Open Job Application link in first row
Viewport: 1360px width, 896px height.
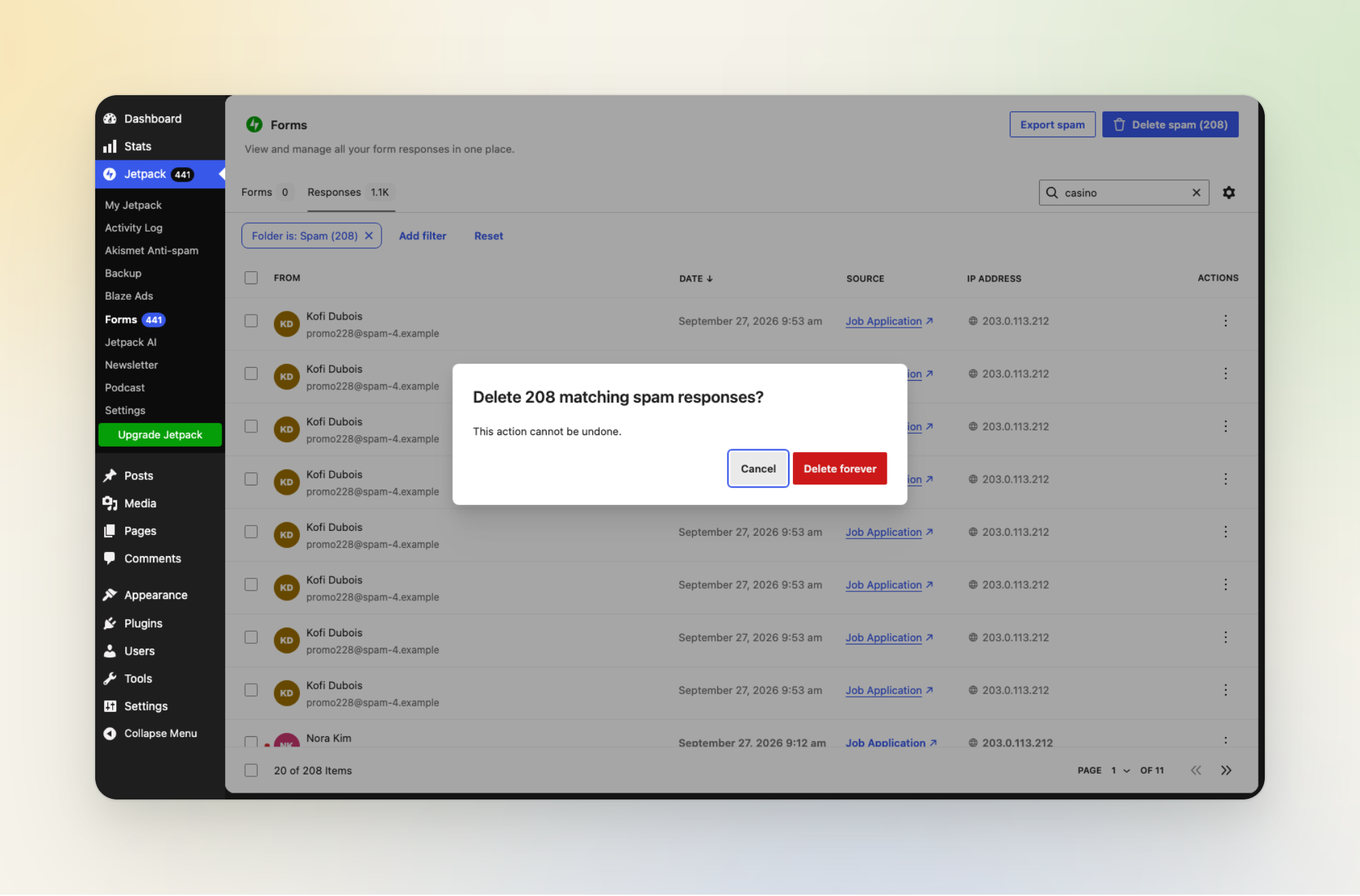click(x=889, y=321)
